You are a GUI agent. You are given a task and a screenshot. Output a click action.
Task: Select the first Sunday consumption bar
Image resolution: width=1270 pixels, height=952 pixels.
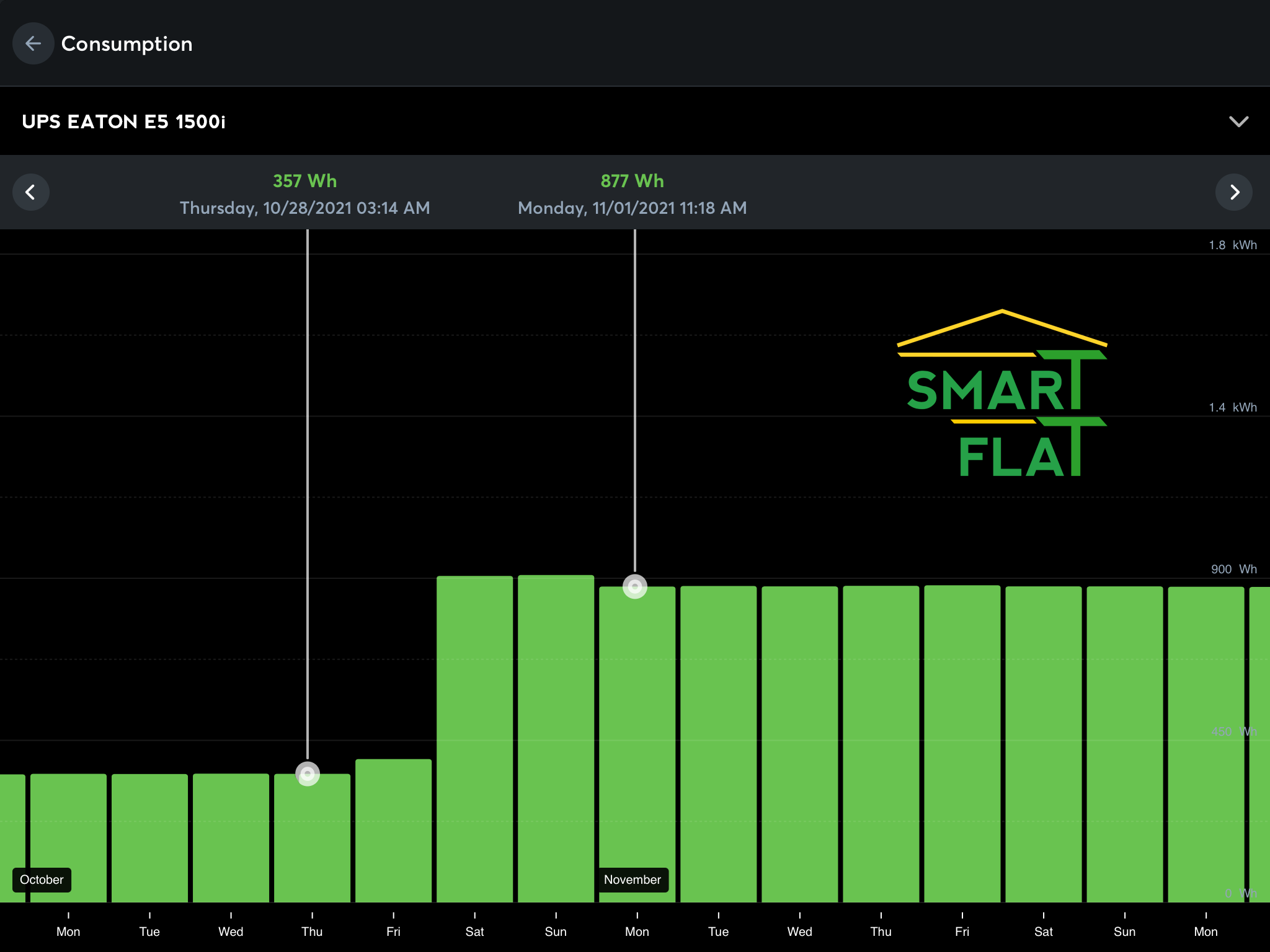(x=556, y=738)
